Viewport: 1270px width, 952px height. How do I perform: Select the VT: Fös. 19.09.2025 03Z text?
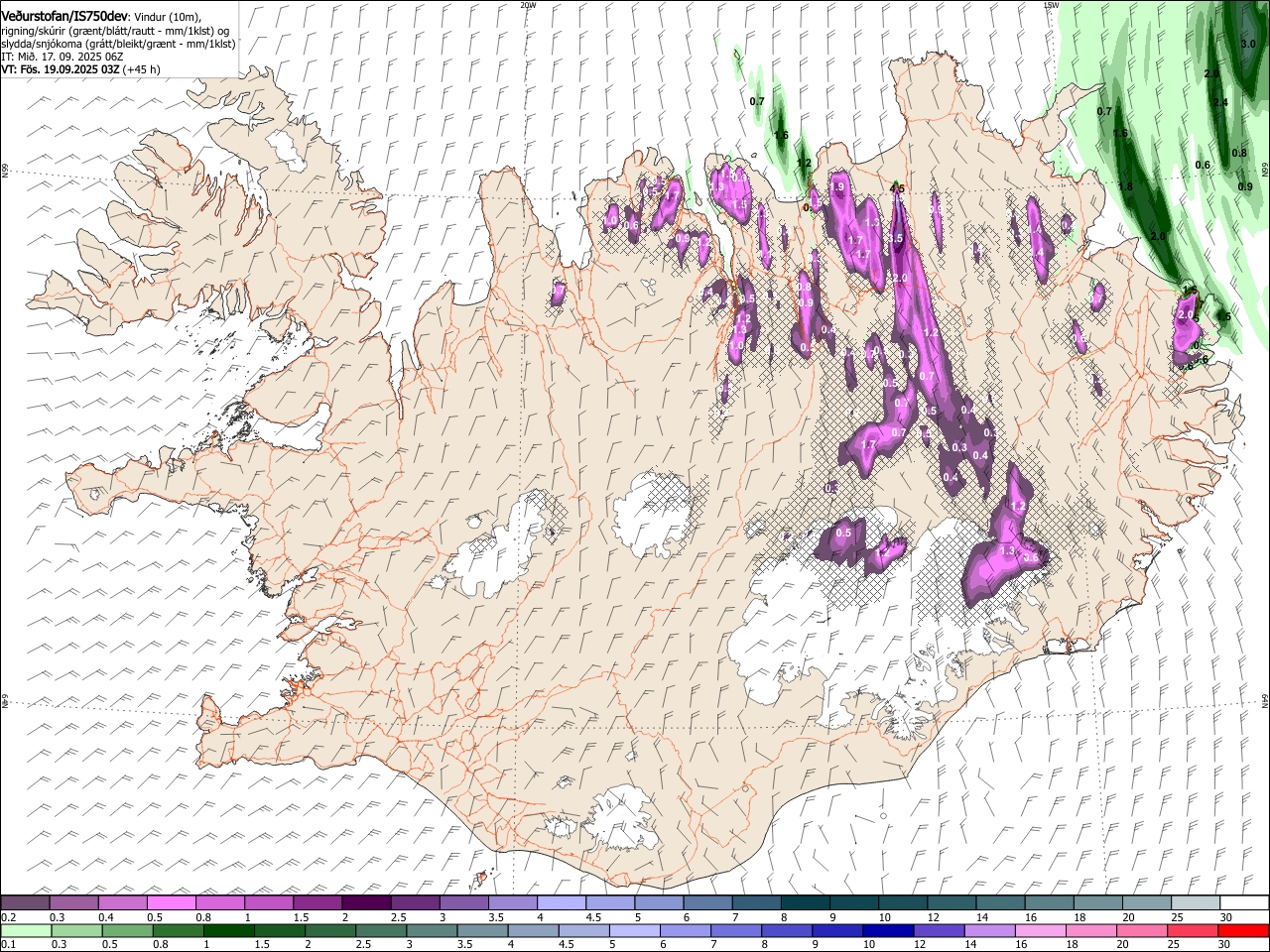(x=61, y=69)
